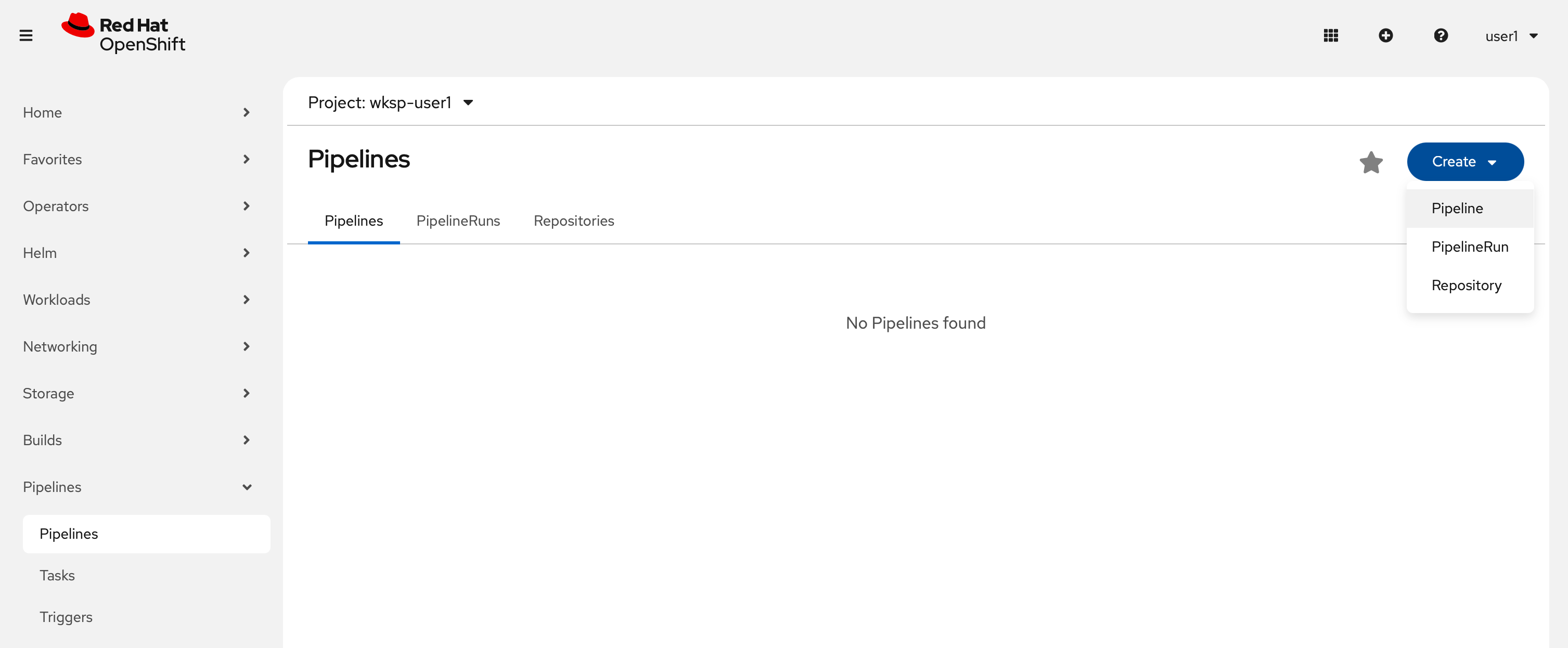The image size is (1568, 648).
Task: Open the application launcher grid icon
Action: click(1331, 35)
